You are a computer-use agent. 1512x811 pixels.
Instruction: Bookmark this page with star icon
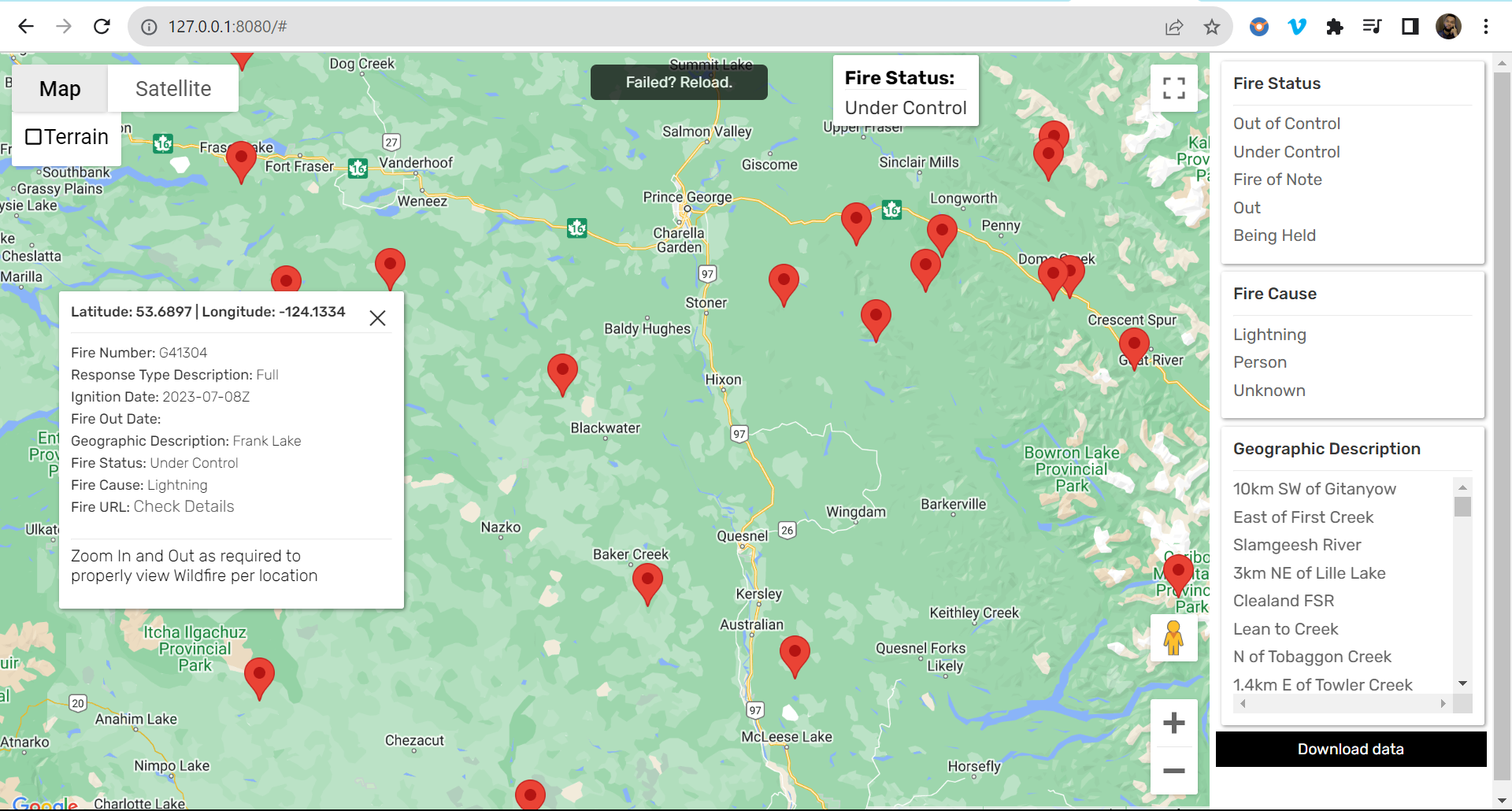click(x=1212, y=27)
